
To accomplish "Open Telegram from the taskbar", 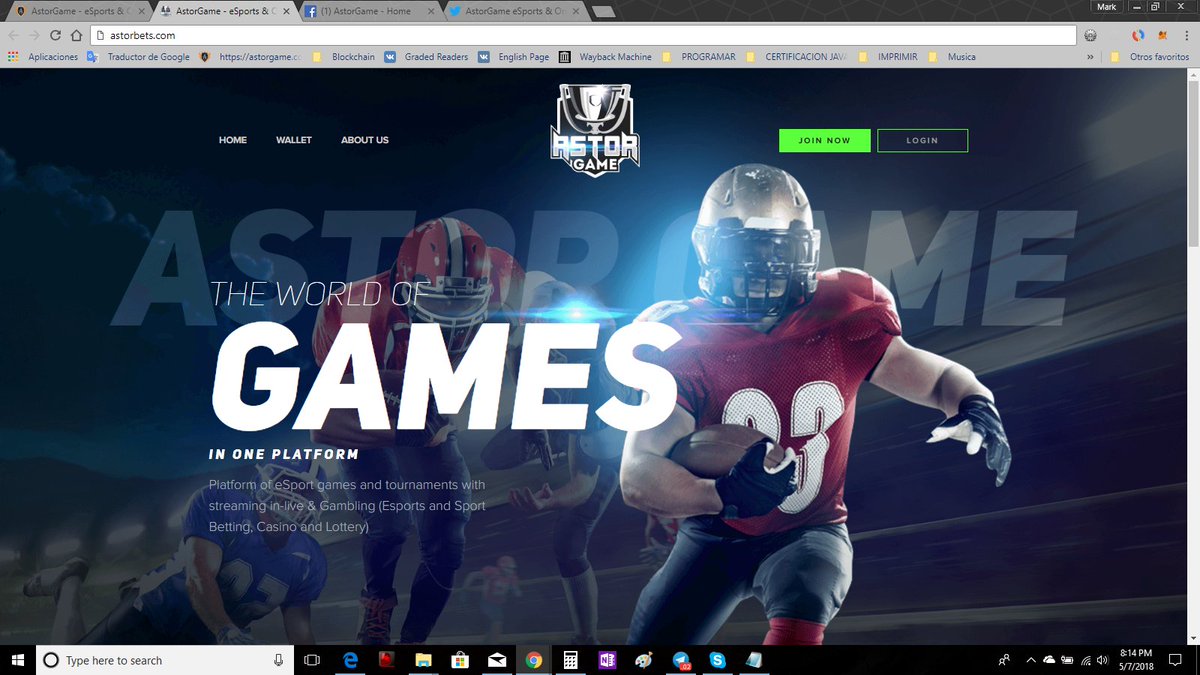I will (681, 660).
